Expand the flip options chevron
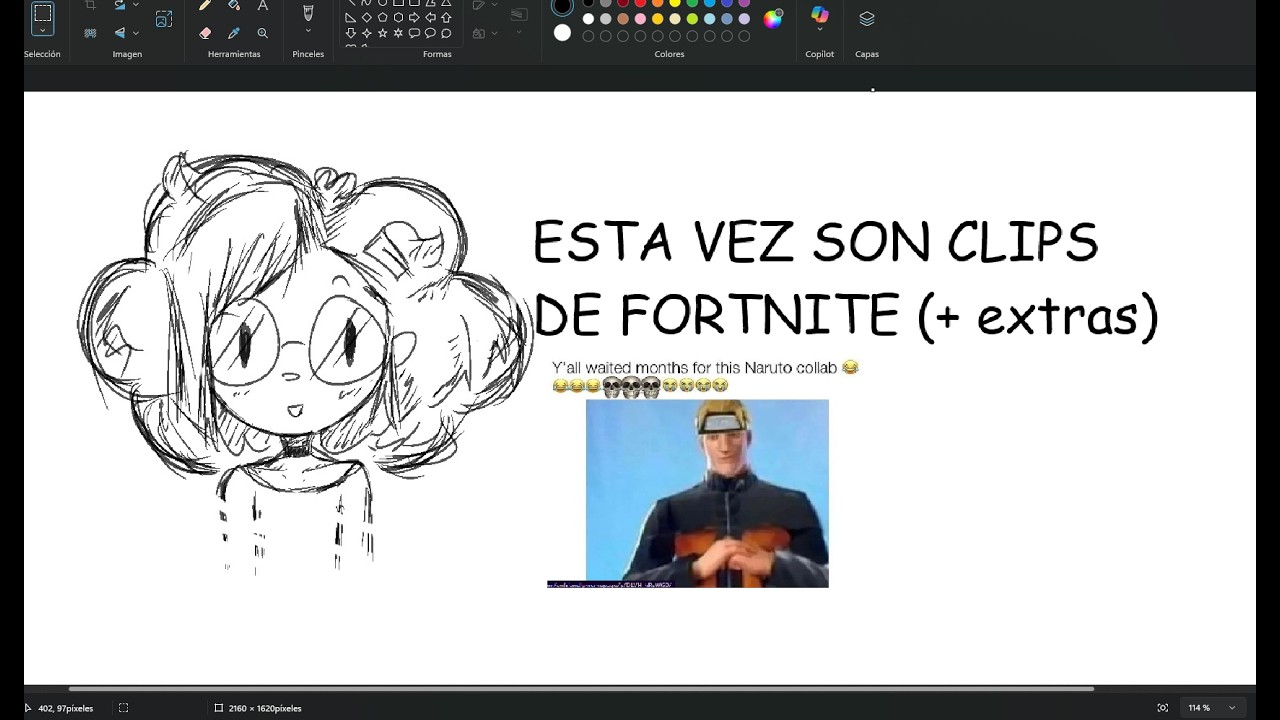The height and width of the screenshot is (720, 1280). (136, 33)
